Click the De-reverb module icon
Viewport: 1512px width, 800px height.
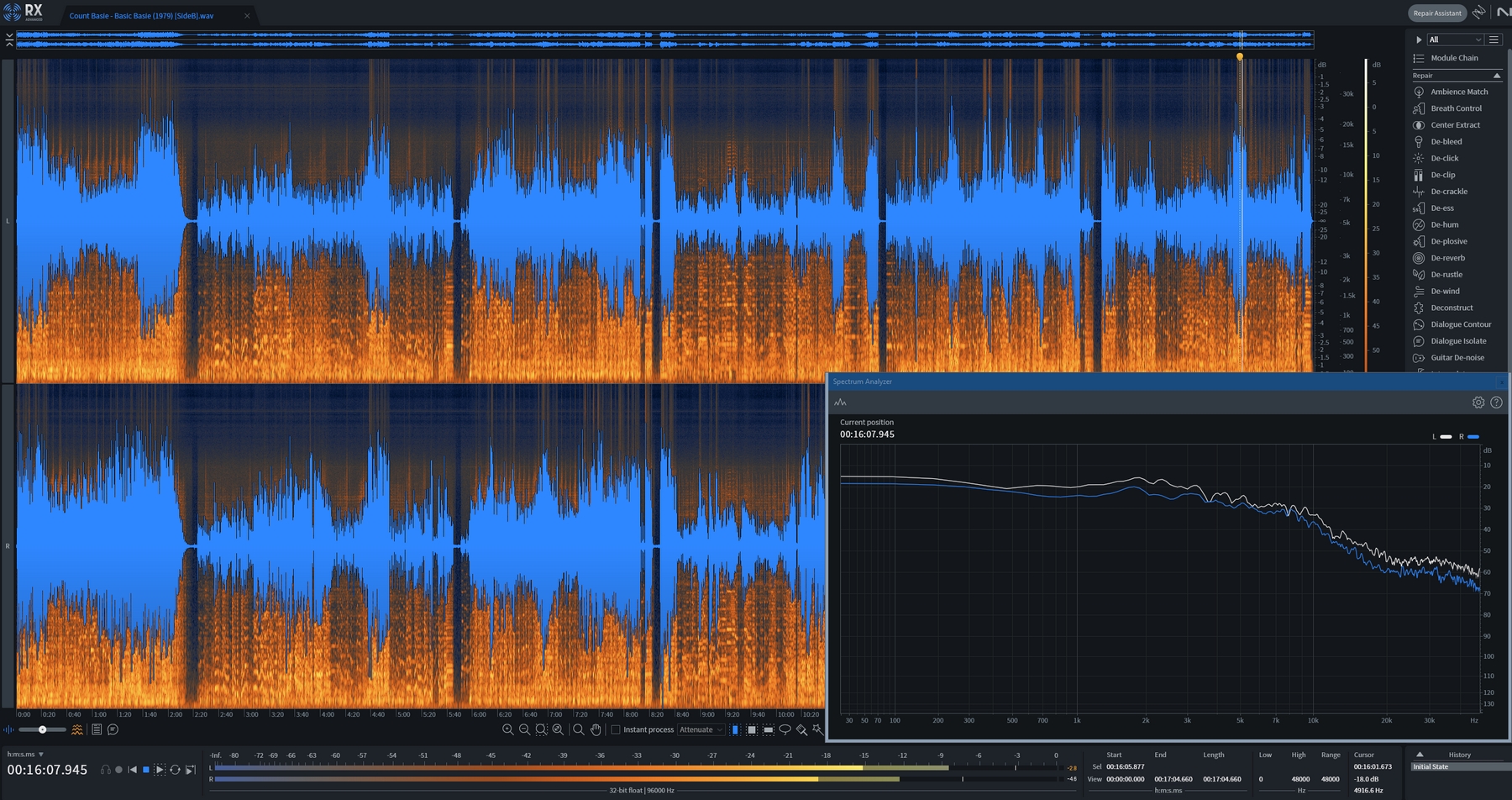1419,258
